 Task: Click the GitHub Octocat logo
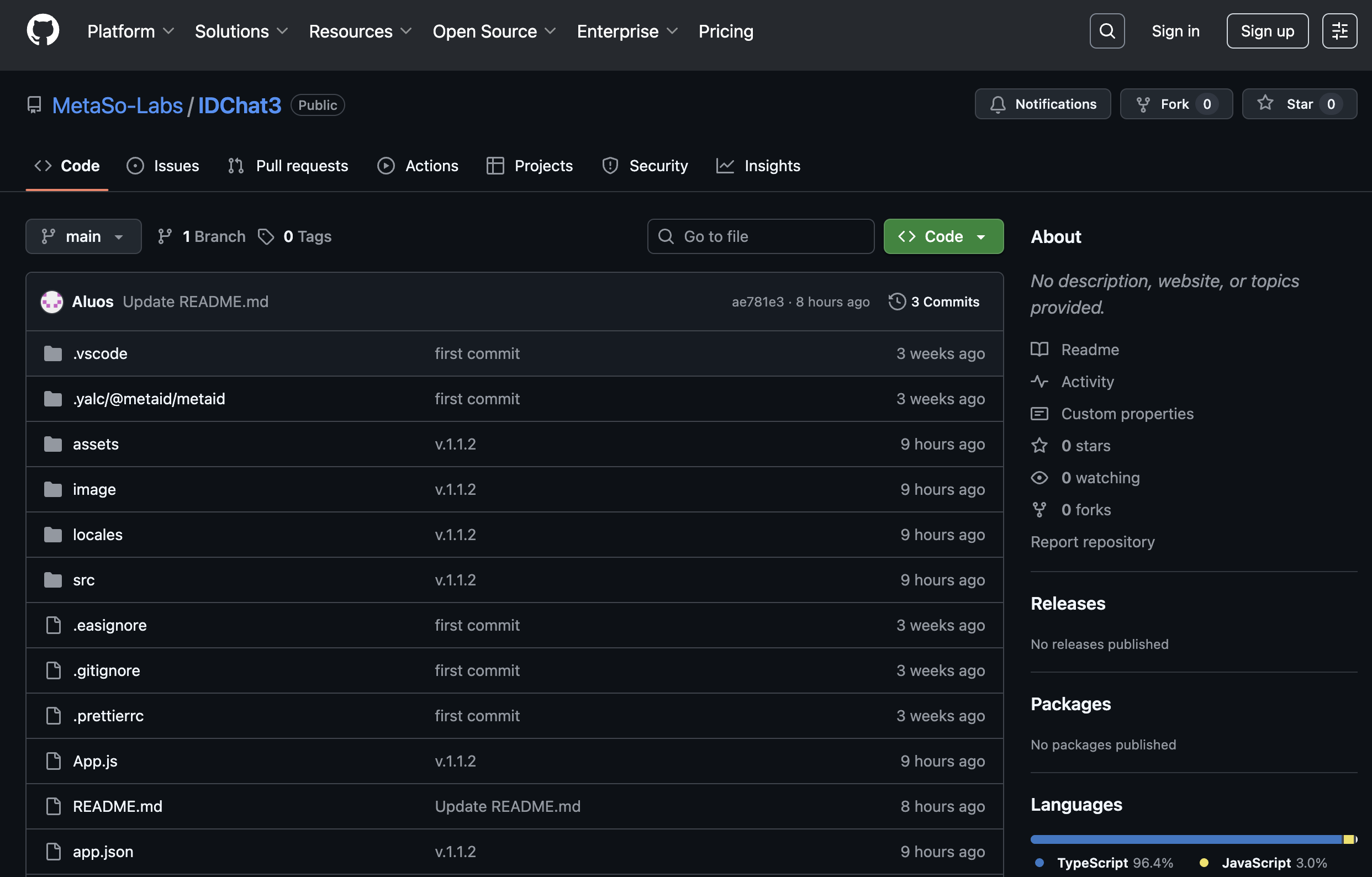click(x=43, y=31)
